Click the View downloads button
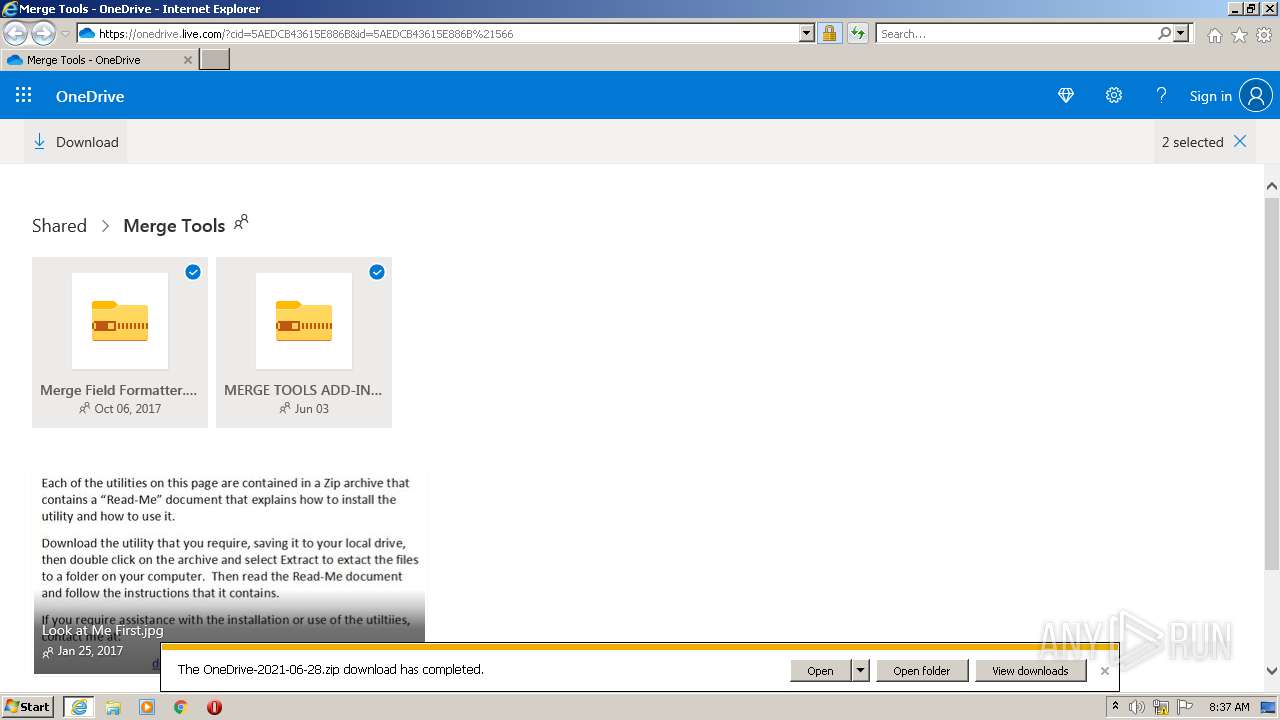This screenshot has height=720, width=1280. tap(1030, 671)
